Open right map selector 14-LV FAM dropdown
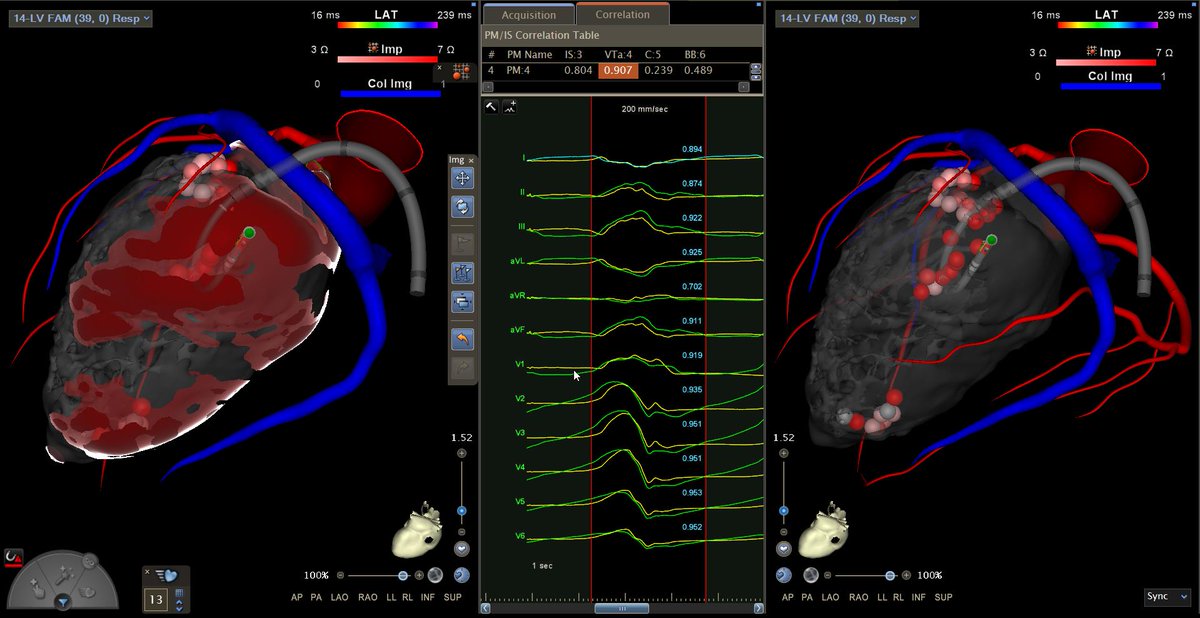The height and width of the screenshot is (618, 1200). click(848, 18)
